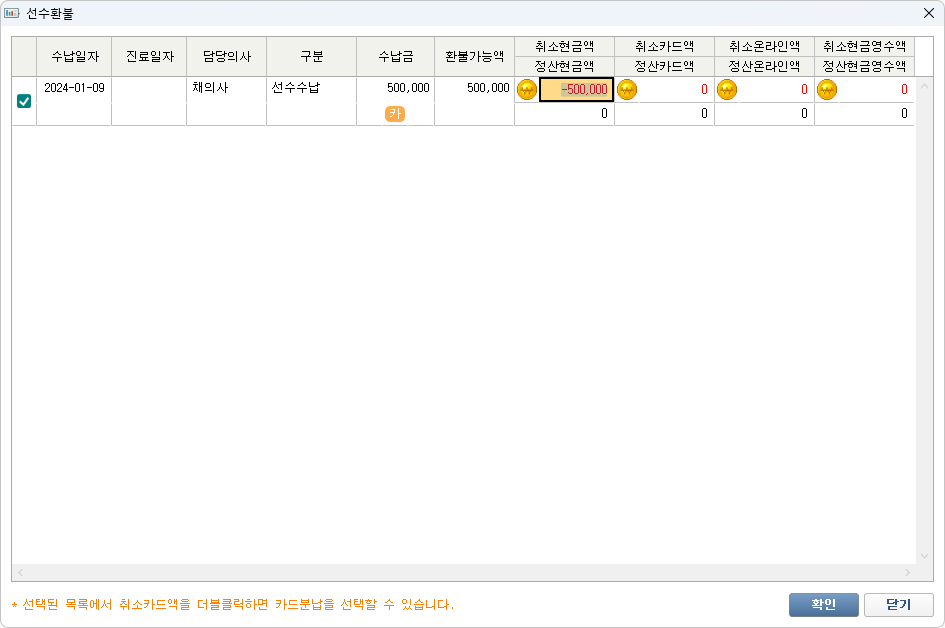
Task: Click the coin icon in 취소현금영수액 column
Action: click(827, 89)
